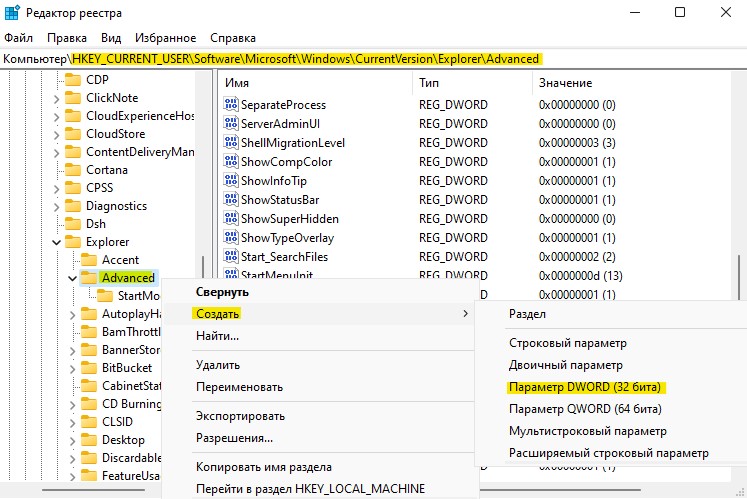Screen dimensions: 747x499
Task: Select Строковый параметр in the submenu
Action: pos(612,343)
